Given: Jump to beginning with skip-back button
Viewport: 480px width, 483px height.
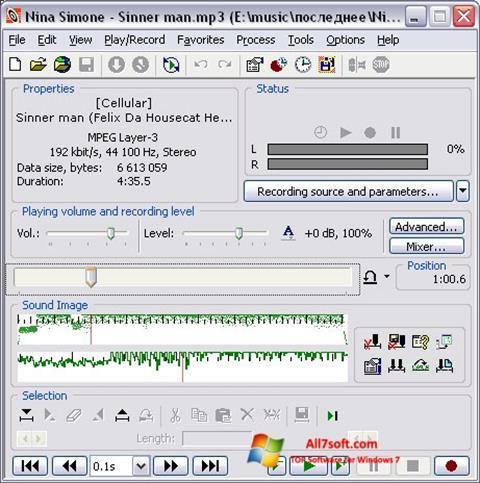Looking at the screenshot, I should 30,466.
